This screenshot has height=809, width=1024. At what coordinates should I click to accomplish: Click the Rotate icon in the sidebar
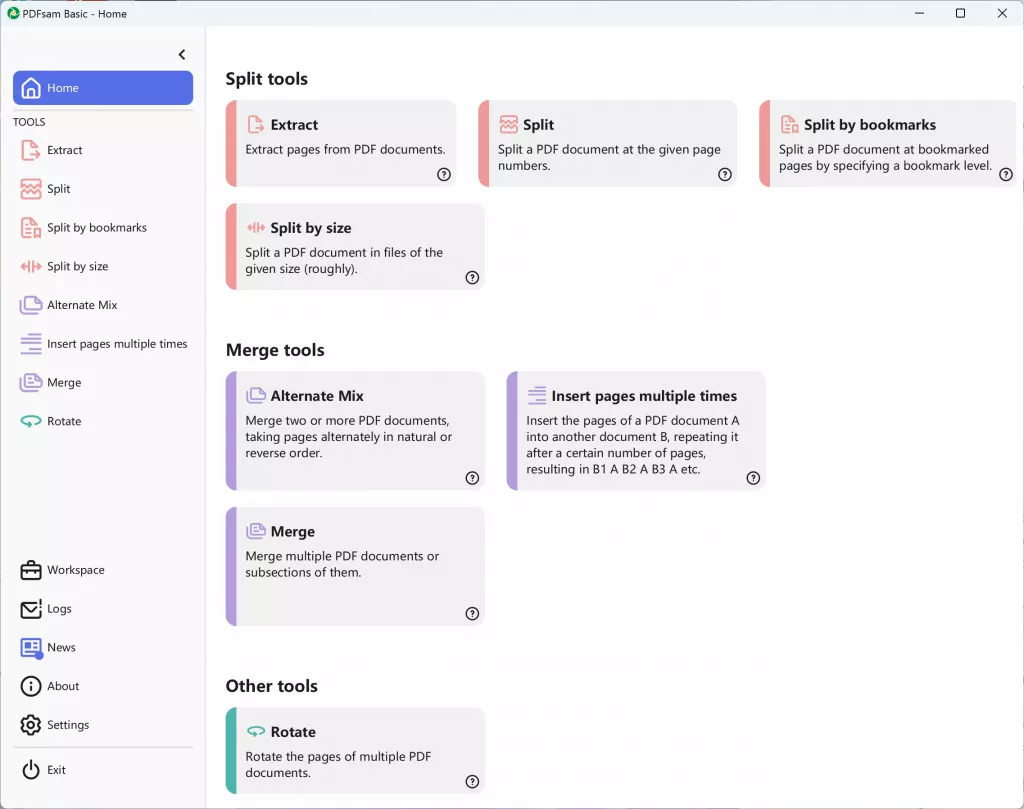click(x=30, y=421)
